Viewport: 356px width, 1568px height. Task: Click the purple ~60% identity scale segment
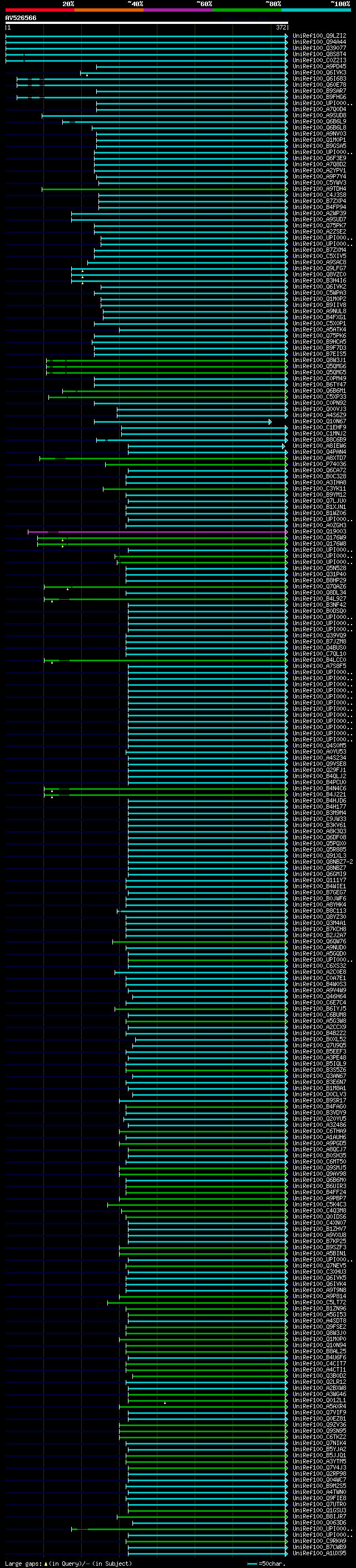point(177,10)
